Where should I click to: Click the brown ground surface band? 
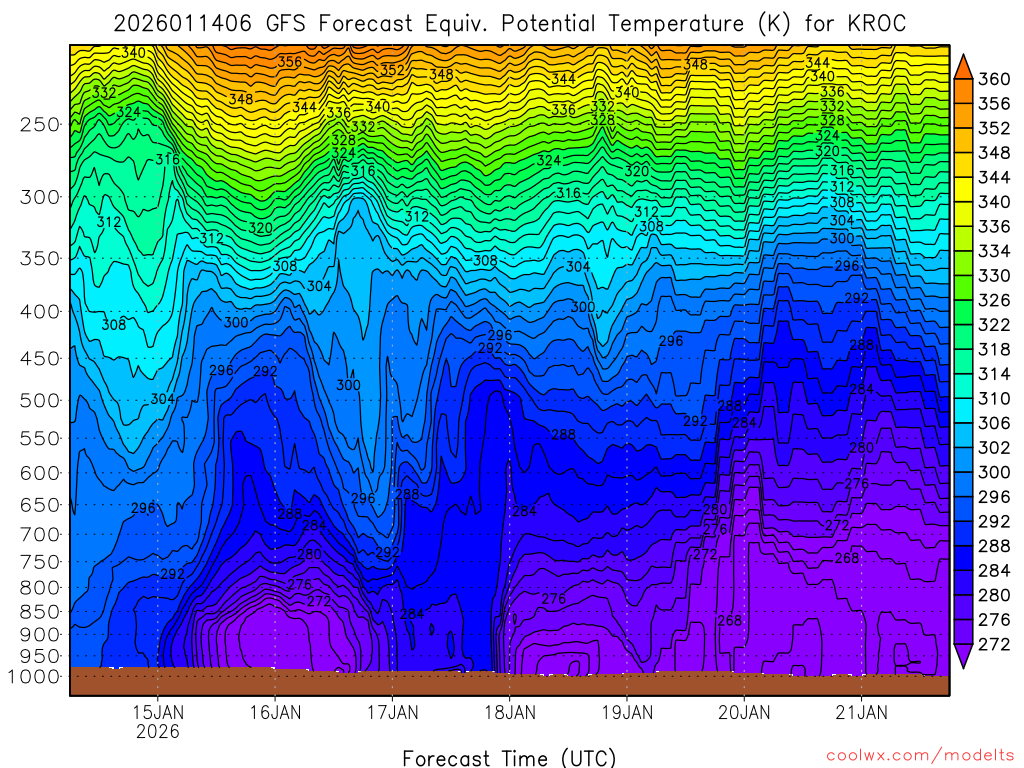point(509,683)
